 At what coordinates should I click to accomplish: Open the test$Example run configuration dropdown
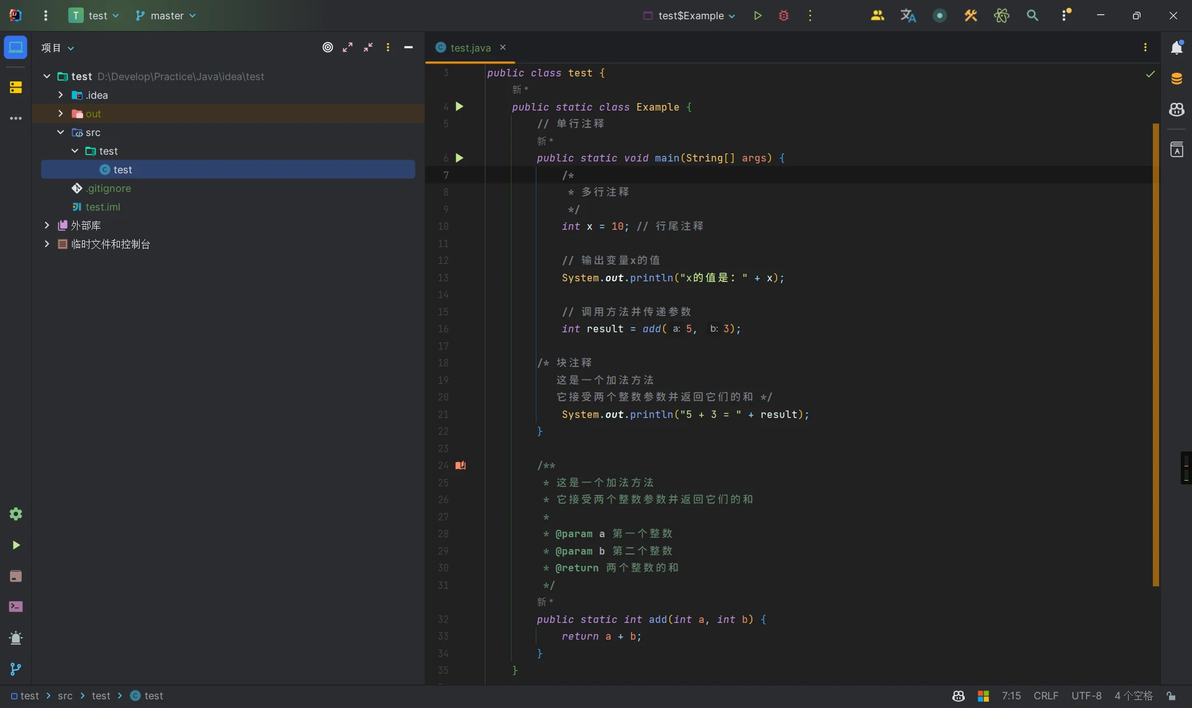[690, 15]
